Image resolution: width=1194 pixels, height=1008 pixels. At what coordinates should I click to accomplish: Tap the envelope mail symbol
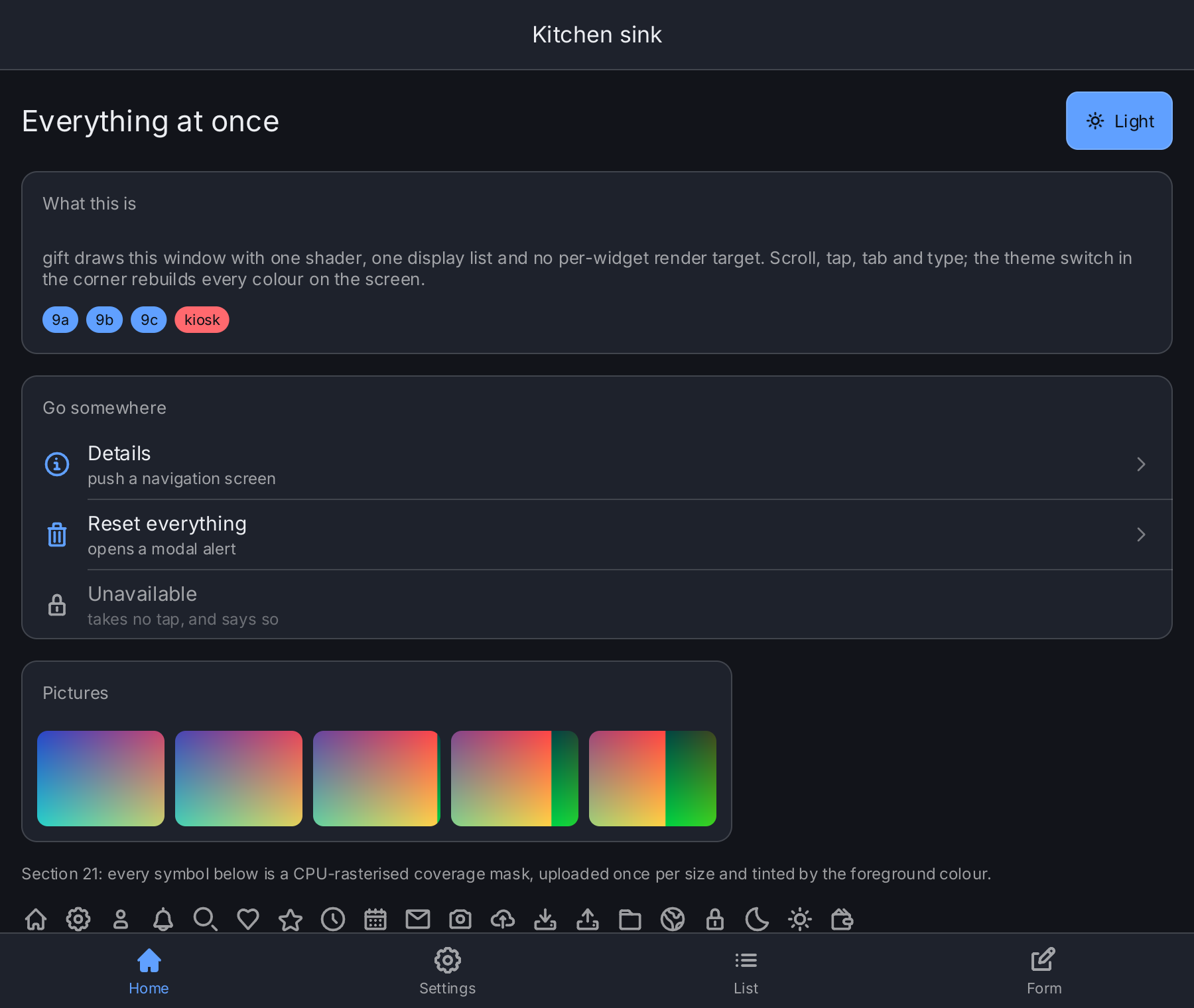[x=418, y=919]
